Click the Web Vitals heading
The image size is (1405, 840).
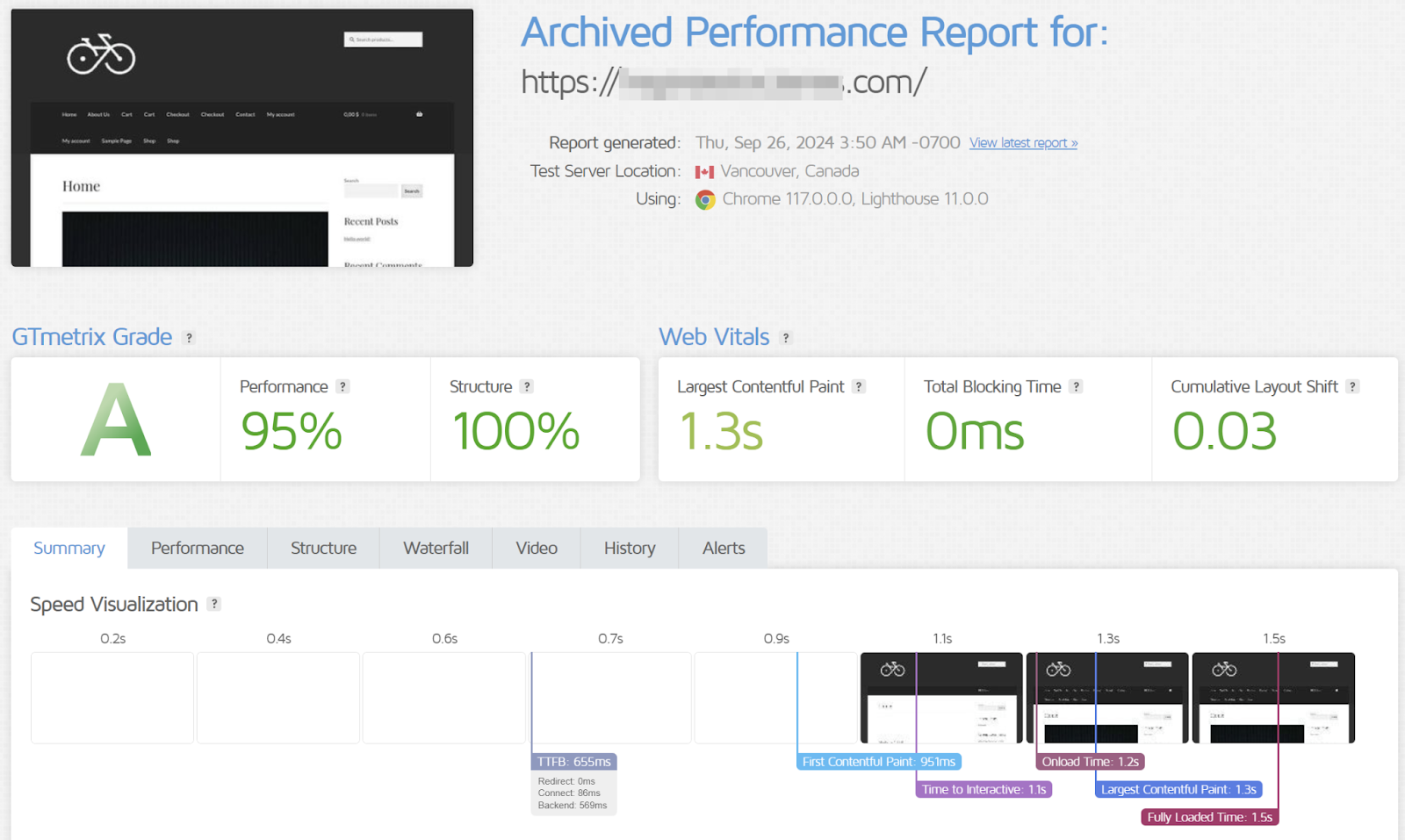tap(714, 337)
